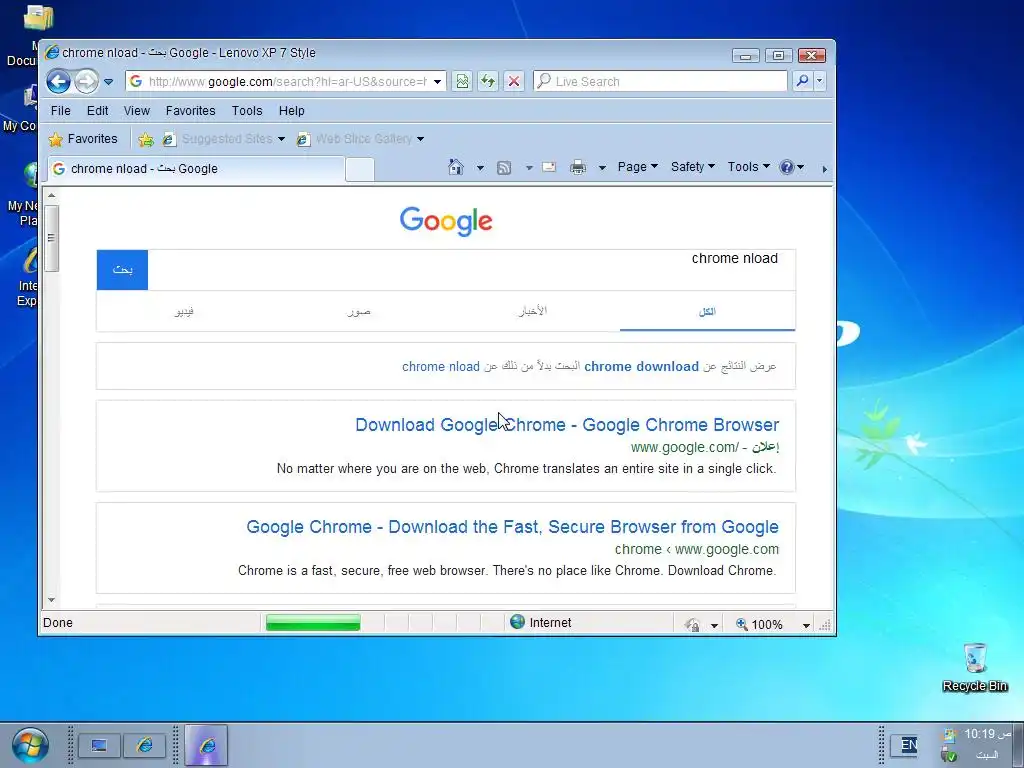Click the Refresh page icon
This screenshot has width=1024, height=768.
click(488, 82)
